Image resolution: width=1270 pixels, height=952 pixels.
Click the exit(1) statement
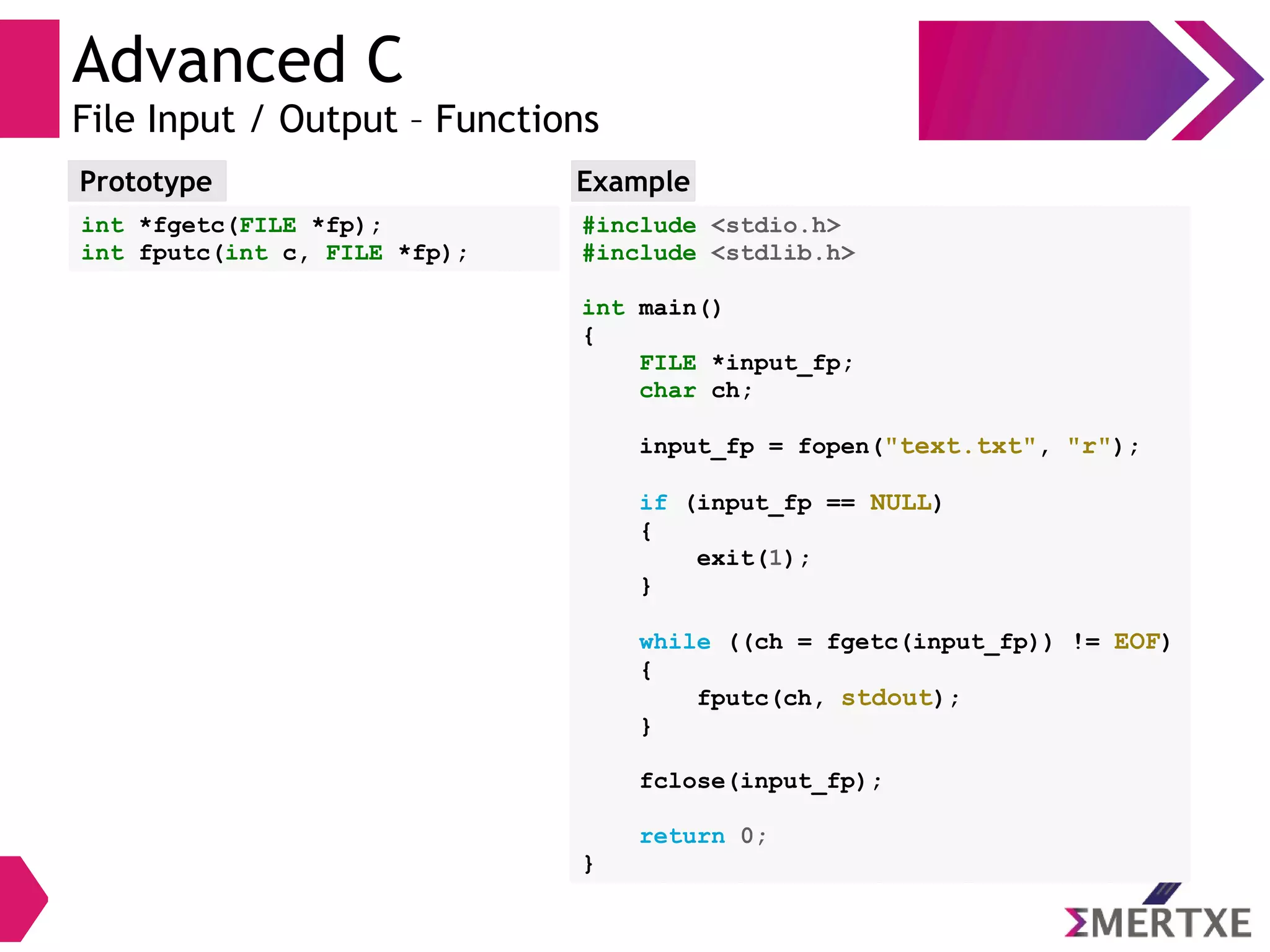click(752, 558)
